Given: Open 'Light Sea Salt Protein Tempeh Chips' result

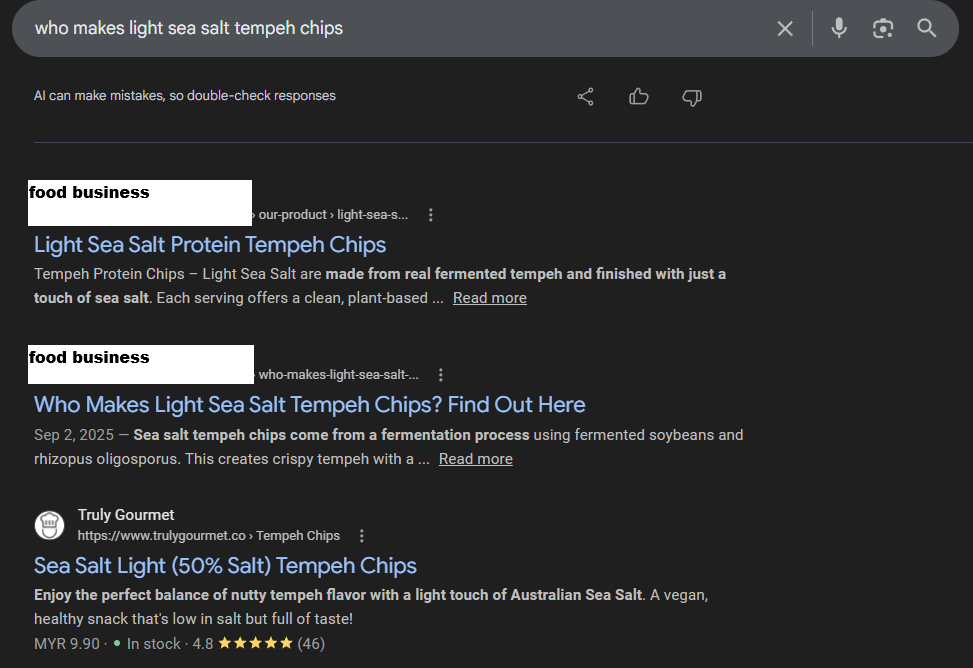Looking at the screenshot, I should coord(210,245).
